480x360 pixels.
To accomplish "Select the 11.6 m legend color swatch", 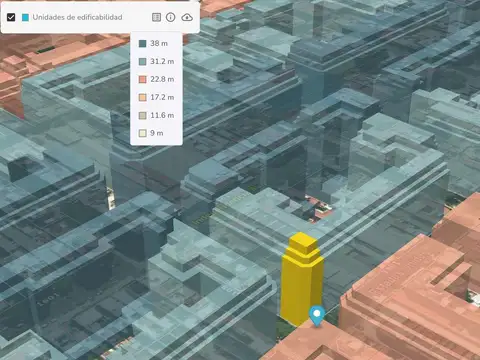I will [143, 115].
